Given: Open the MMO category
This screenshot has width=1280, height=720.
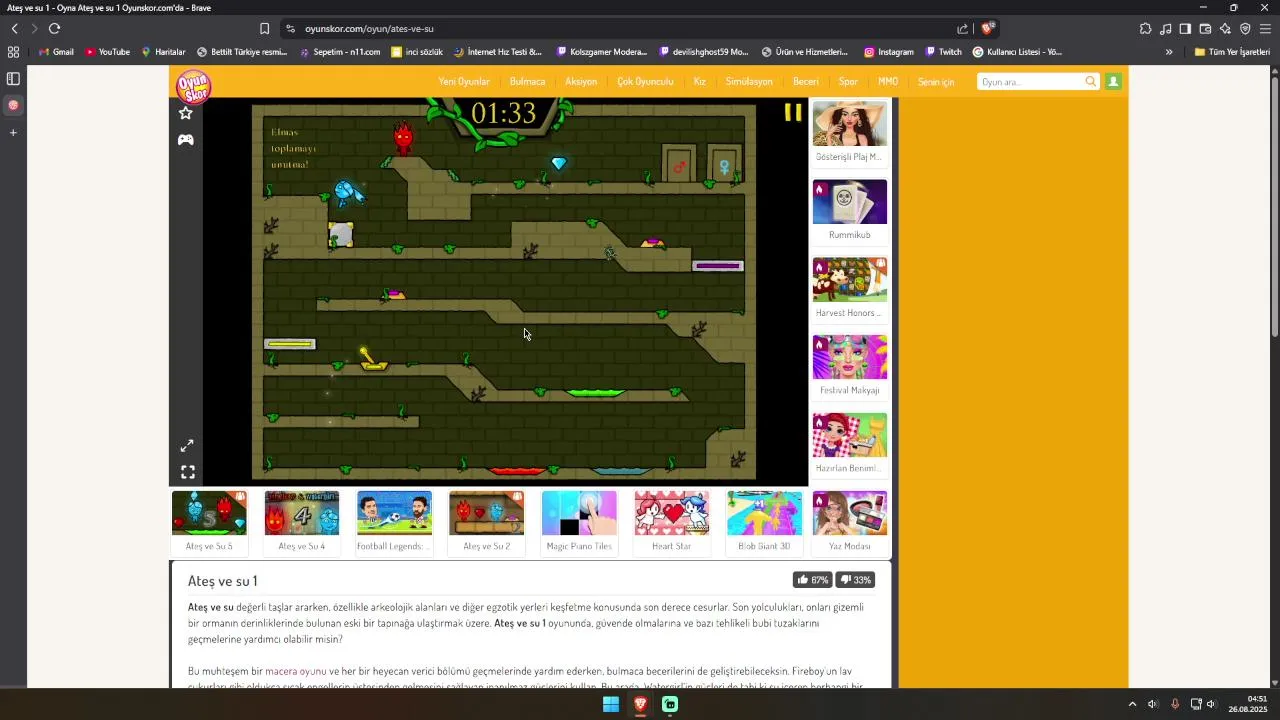Looking at the screenshot, I should coord(888,82).
